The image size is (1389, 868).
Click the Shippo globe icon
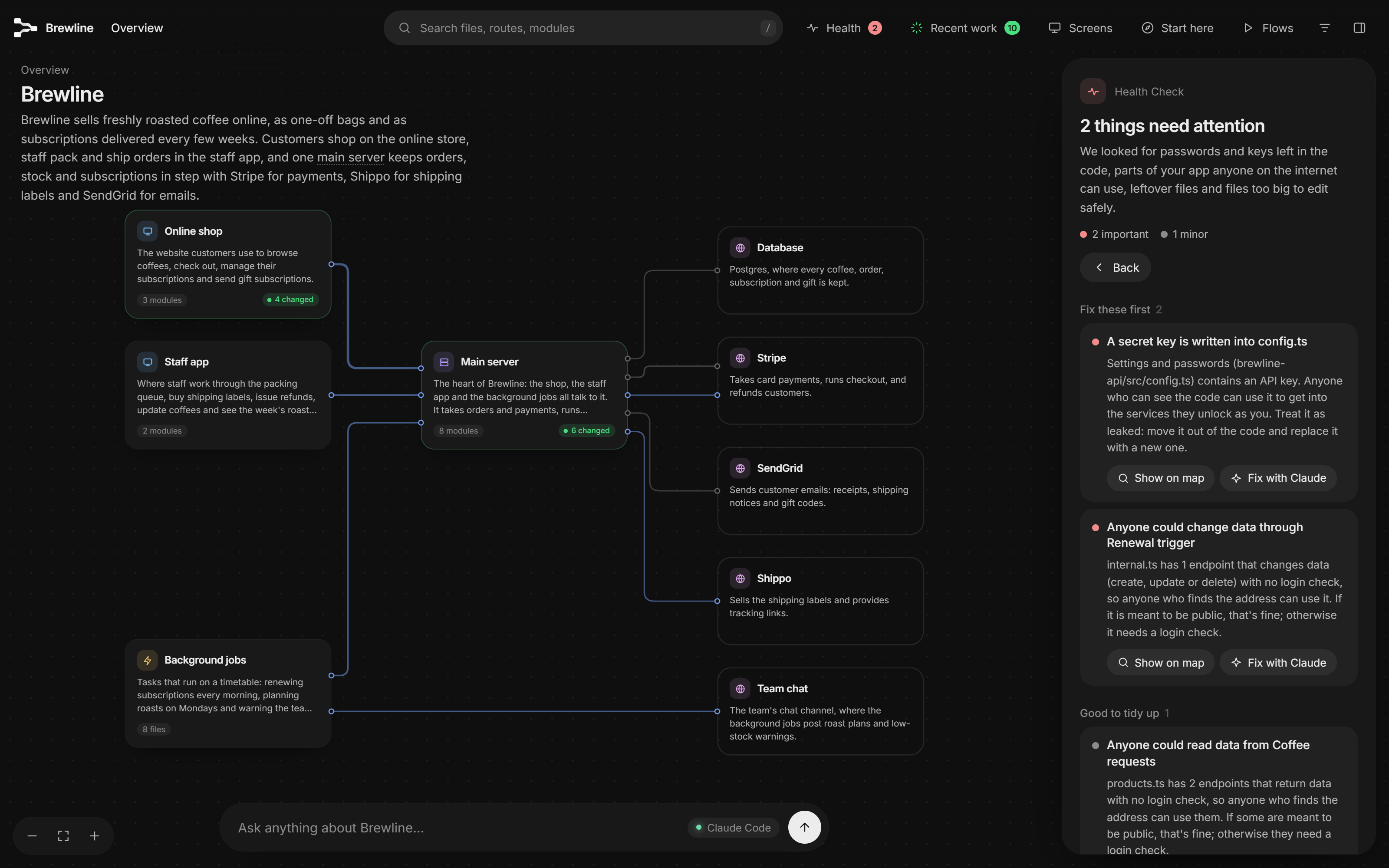(740, 578)
